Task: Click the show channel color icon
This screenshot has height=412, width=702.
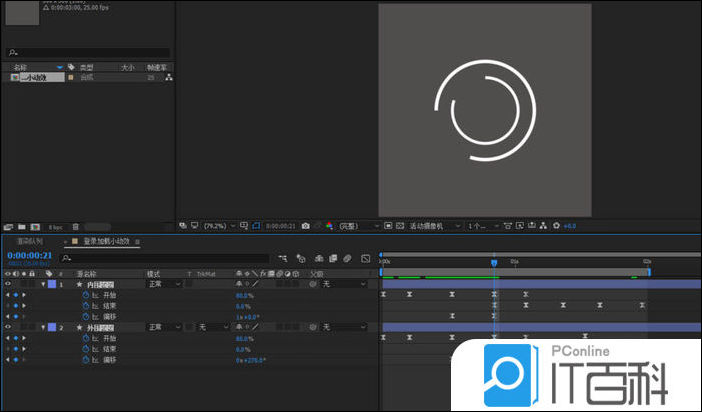Action: pos(329,226)
